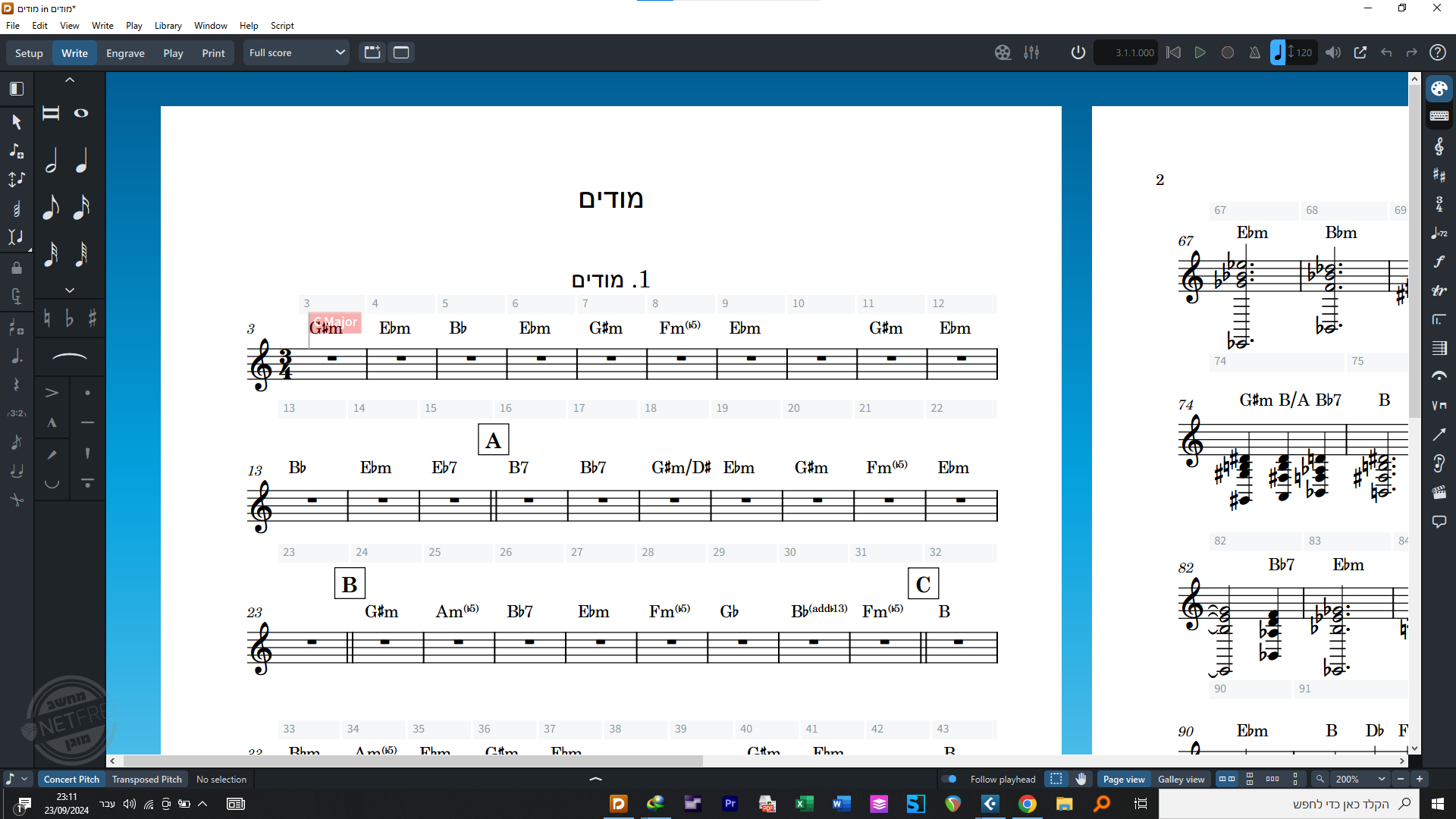Viewport: 1456px width, 819px height.
Task: Enable Follow Playhead option
Action: click(947, 779)
